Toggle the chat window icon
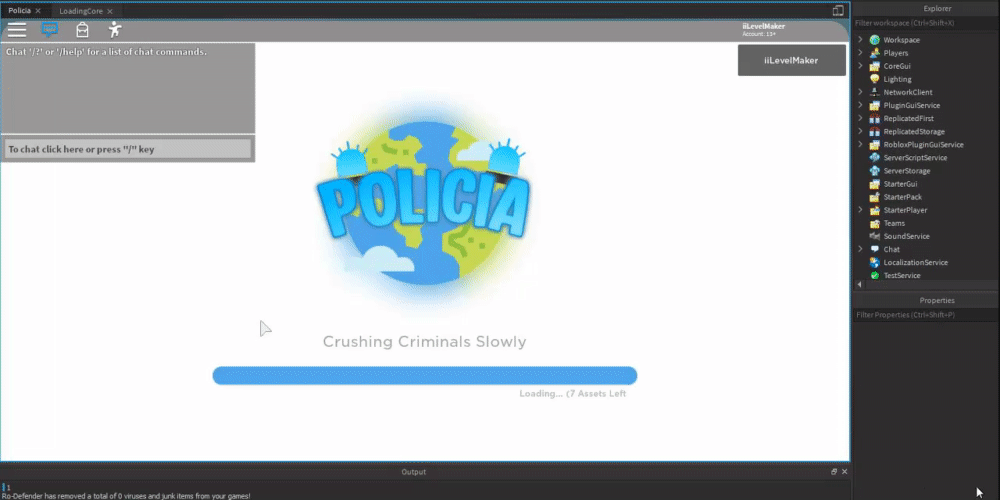Screen dimensions: 1000x500 pyautogui.click(x=50, y=29)
